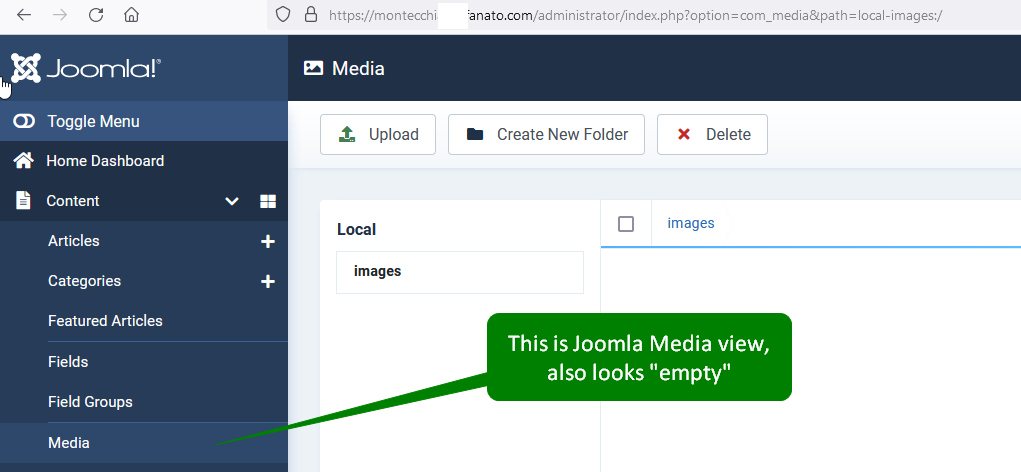Open Field Groups in the sidebar

90,402
